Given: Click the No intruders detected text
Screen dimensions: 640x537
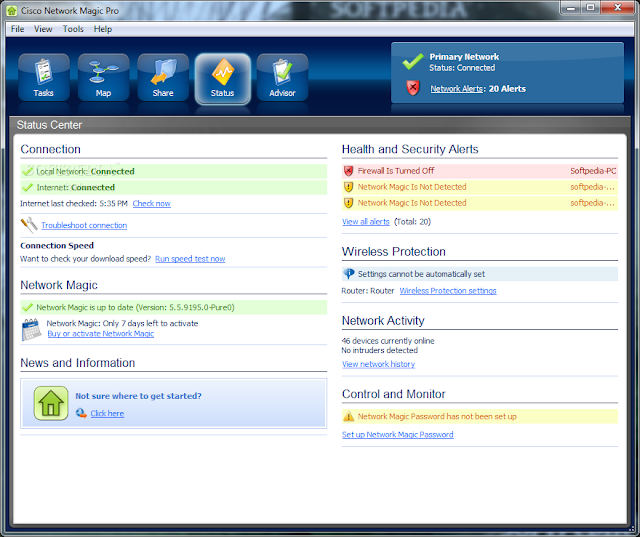Looking at the screenshot, I should pos(380,350).
